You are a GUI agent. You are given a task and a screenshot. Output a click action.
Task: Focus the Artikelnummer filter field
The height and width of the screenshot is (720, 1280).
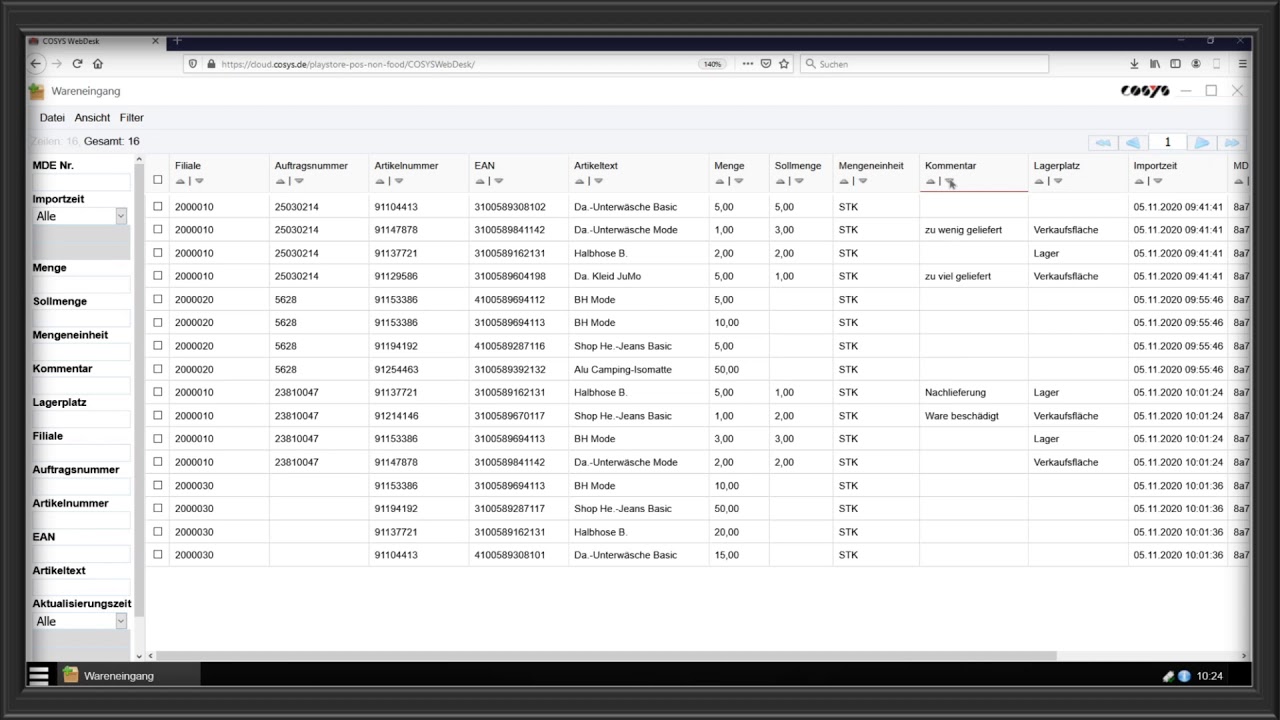[81, 520]
